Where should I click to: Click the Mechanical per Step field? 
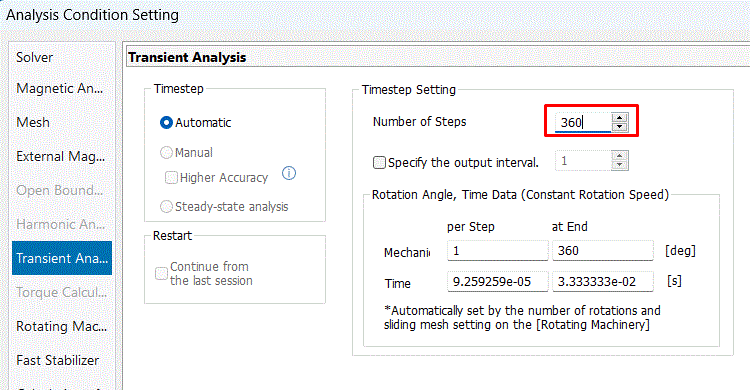click(497, 251)
